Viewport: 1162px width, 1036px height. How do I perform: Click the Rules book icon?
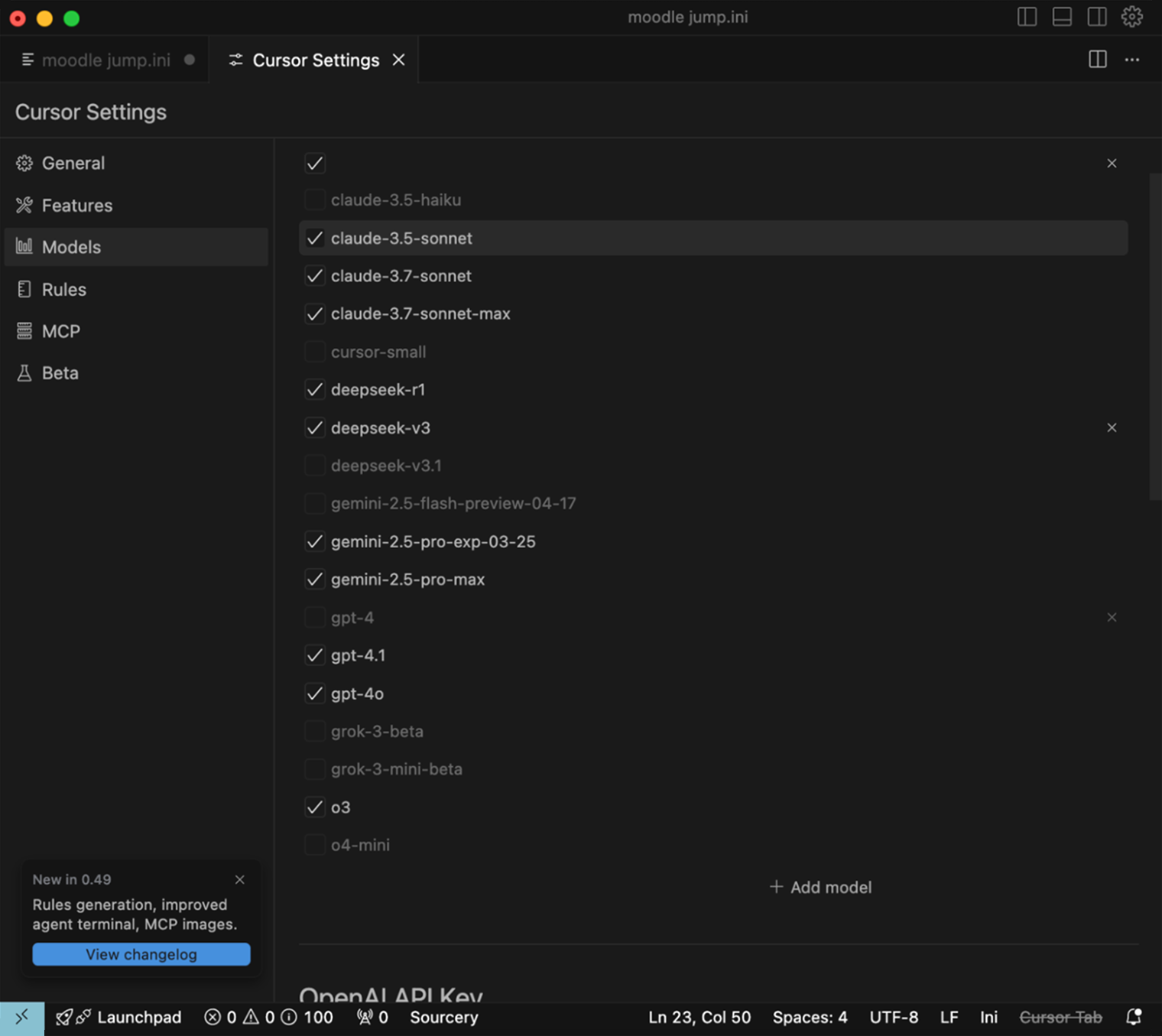[x=24, y=289]
